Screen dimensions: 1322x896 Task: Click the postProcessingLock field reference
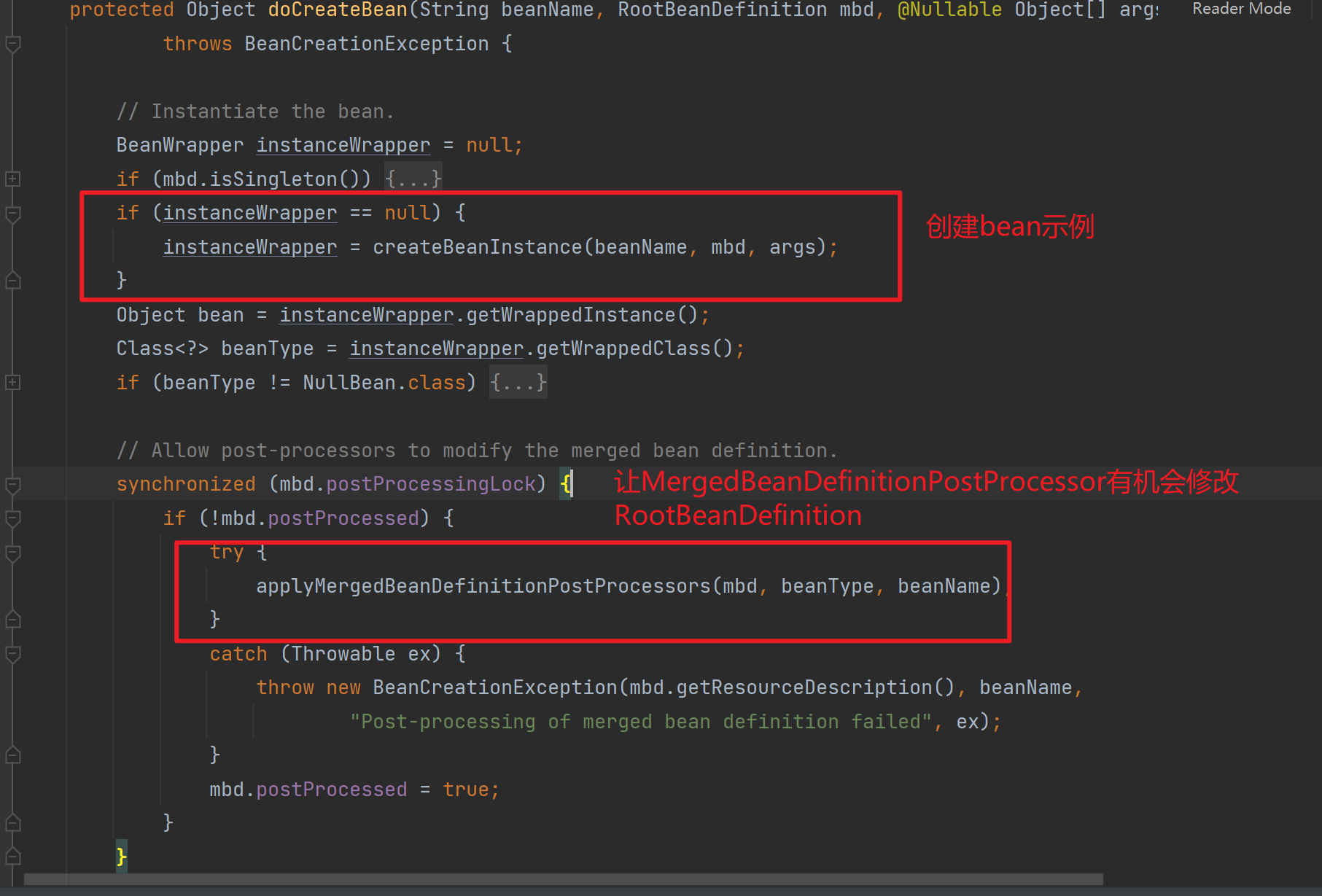coord(431,484)
